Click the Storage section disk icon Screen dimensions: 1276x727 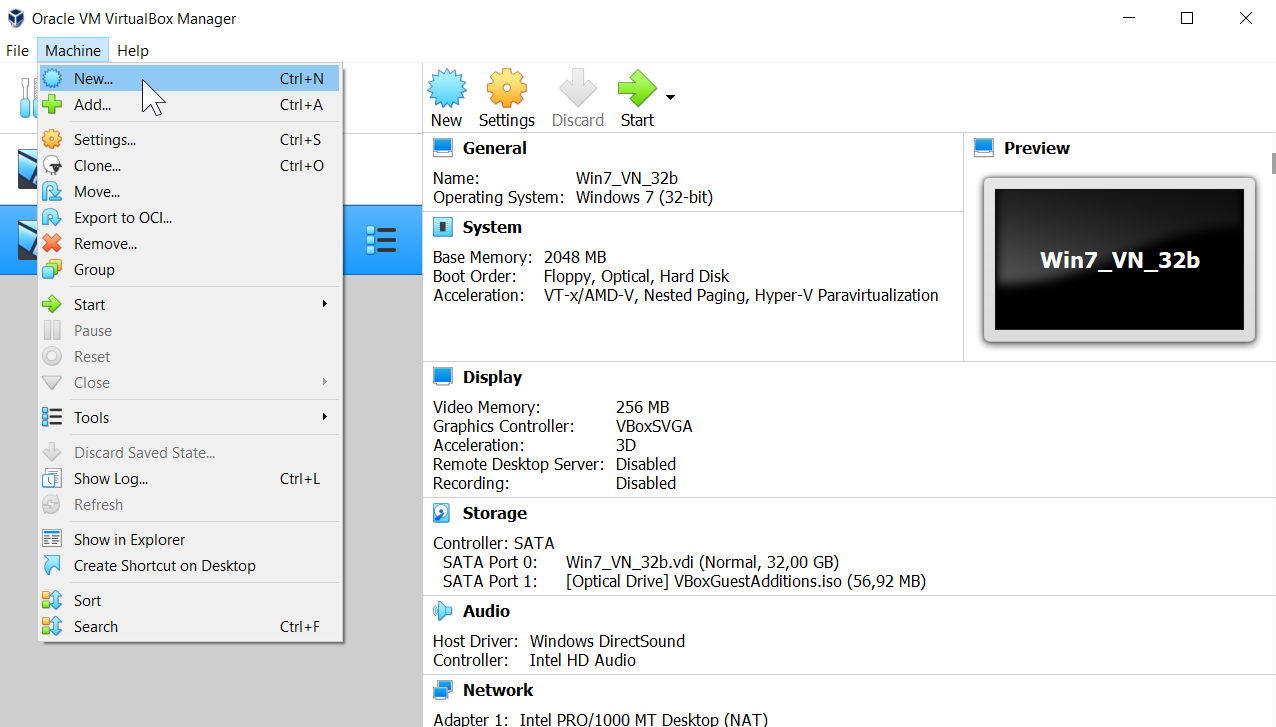[441, 513]
